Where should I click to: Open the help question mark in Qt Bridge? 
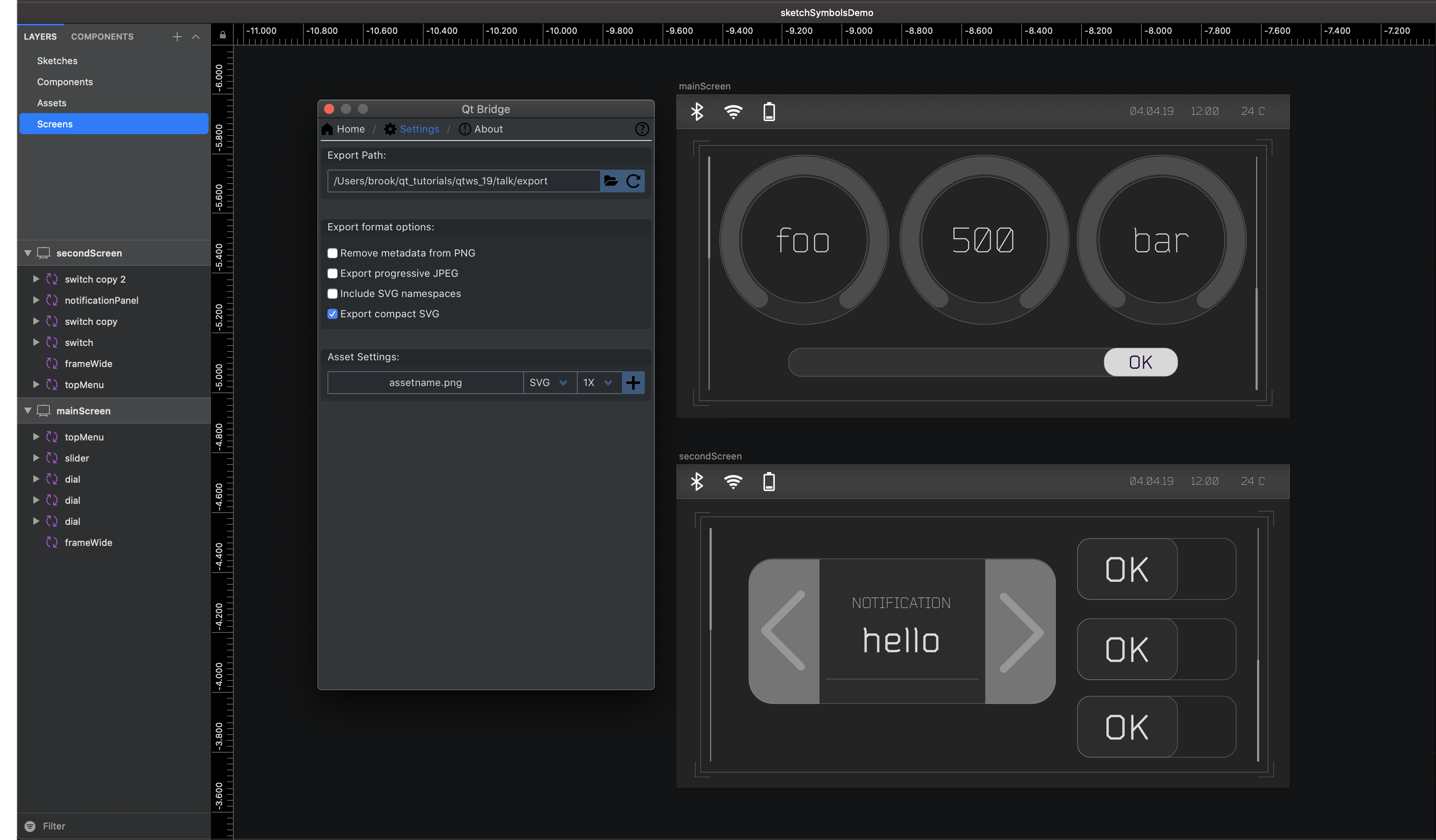[x=642, y=129]
